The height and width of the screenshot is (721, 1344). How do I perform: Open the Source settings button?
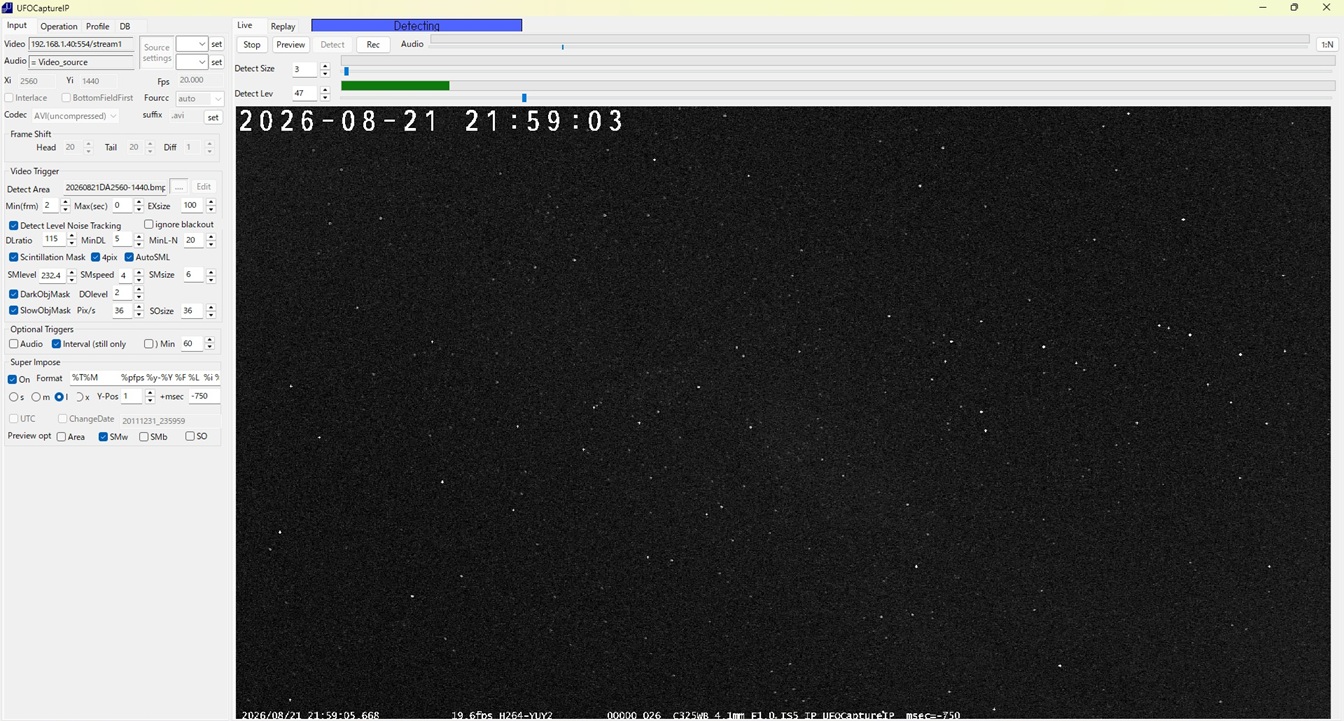pos(157,53)
